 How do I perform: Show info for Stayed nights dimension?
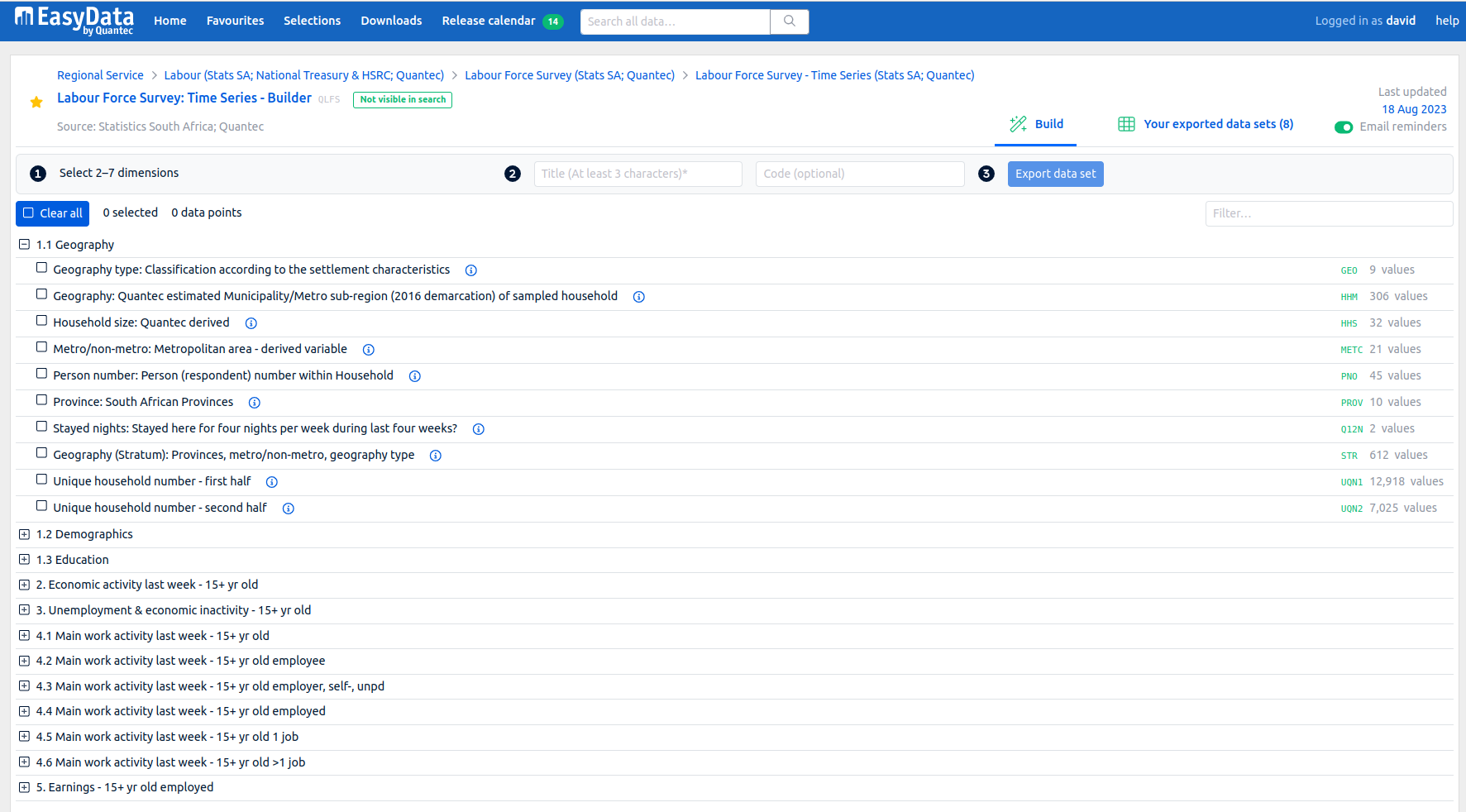(479, 429)
